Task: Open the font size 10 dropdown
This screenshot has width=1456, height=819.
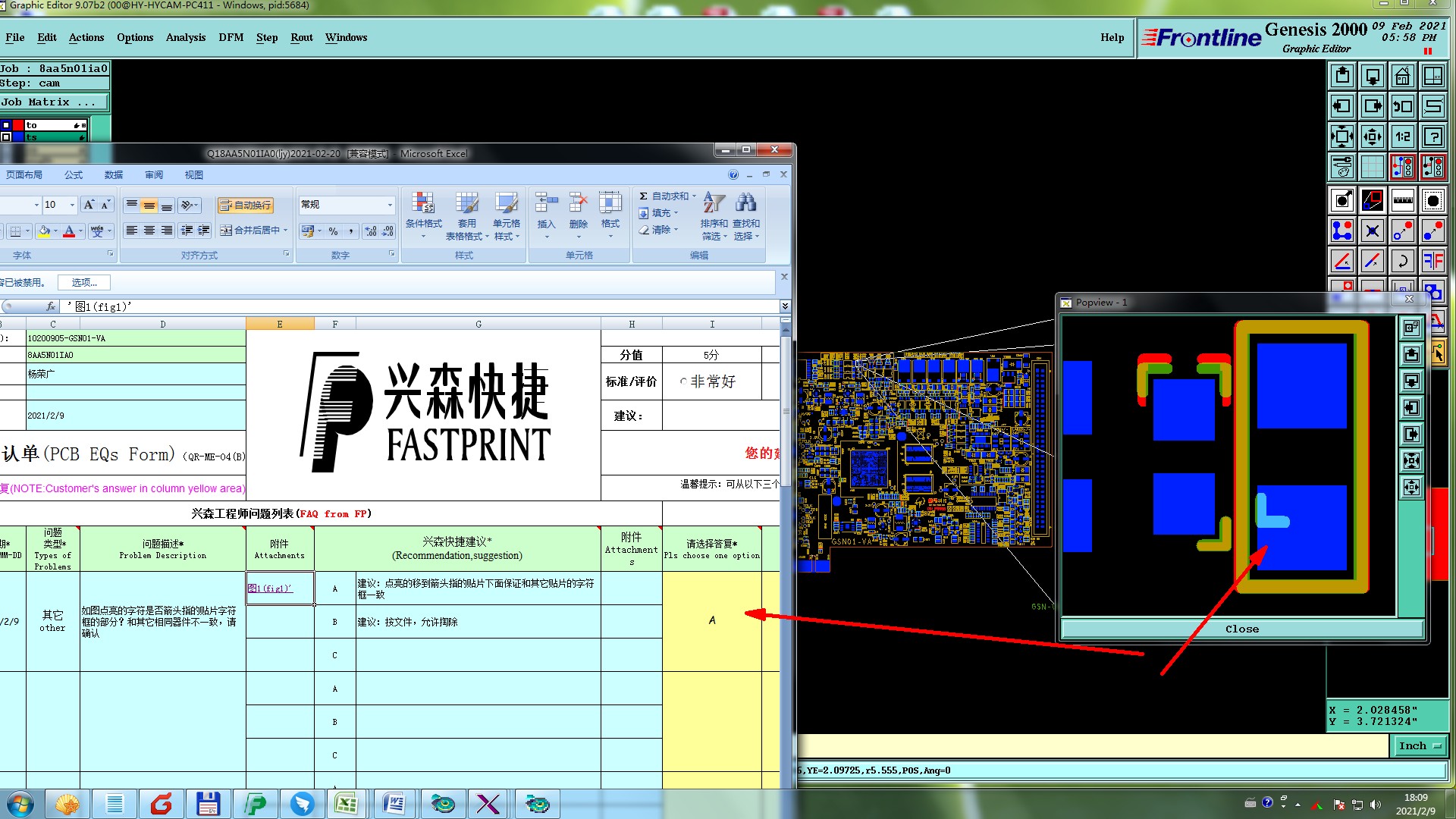Action: [x=72, y=206]
